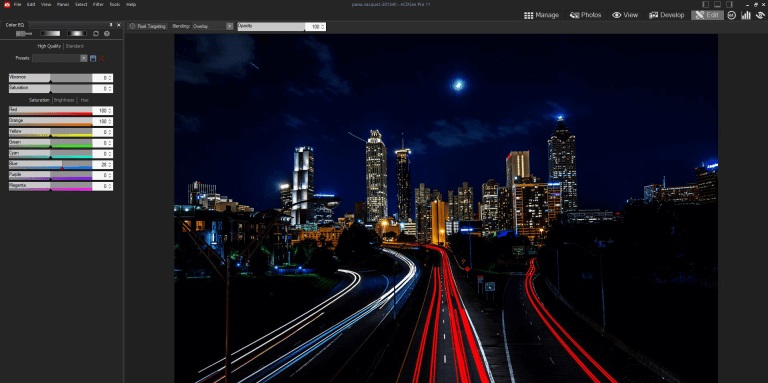Adjust the Yellow color slider
This screenshot has height=383, width=768.
50,132
